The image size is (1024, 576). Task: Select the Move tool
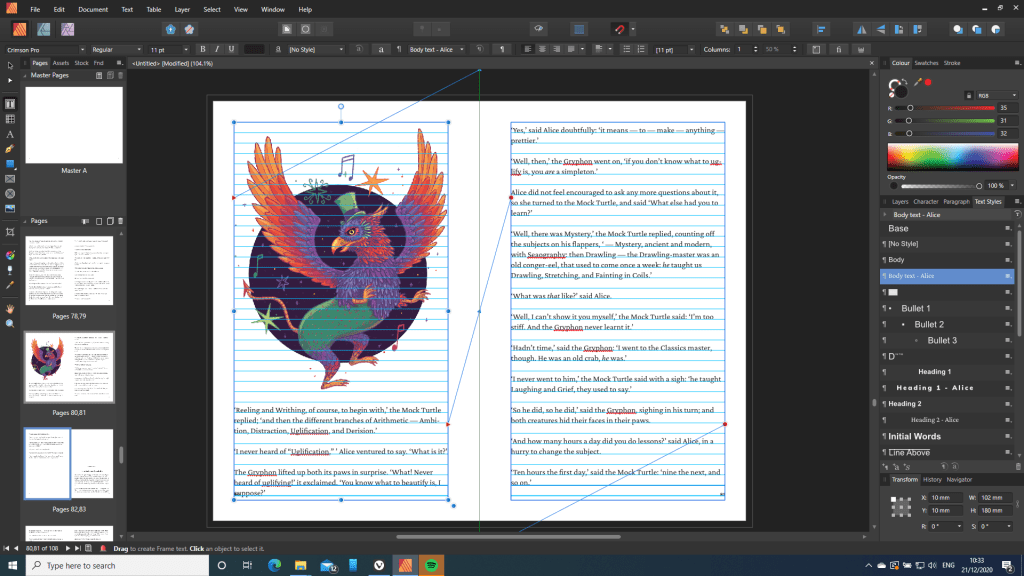(10, 66)
